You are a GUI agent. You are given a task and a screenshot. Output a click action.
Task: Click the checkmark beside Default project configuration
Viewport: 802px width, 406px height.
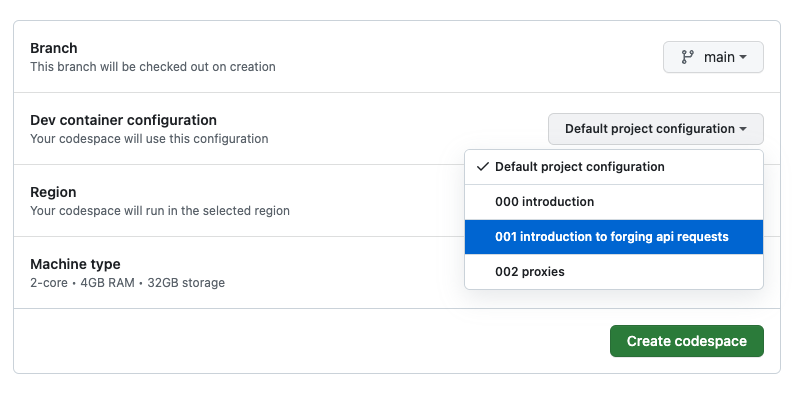[483, 167]
